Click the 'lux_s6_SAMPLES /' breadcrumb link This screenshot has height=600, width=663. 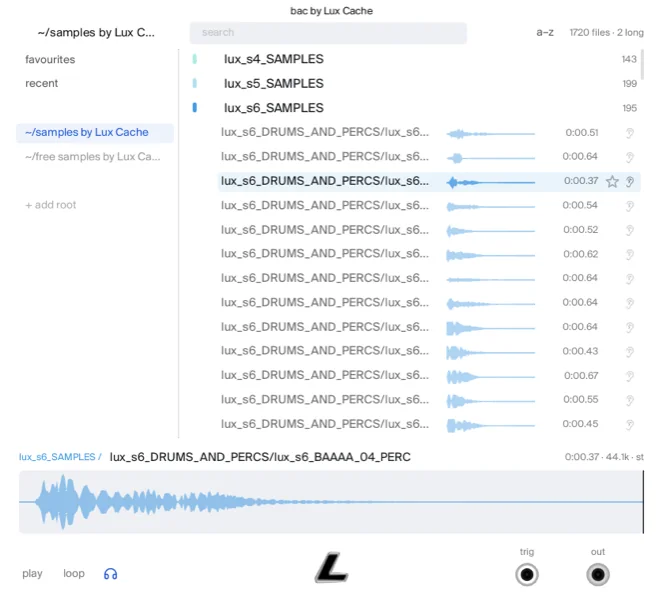60,457
